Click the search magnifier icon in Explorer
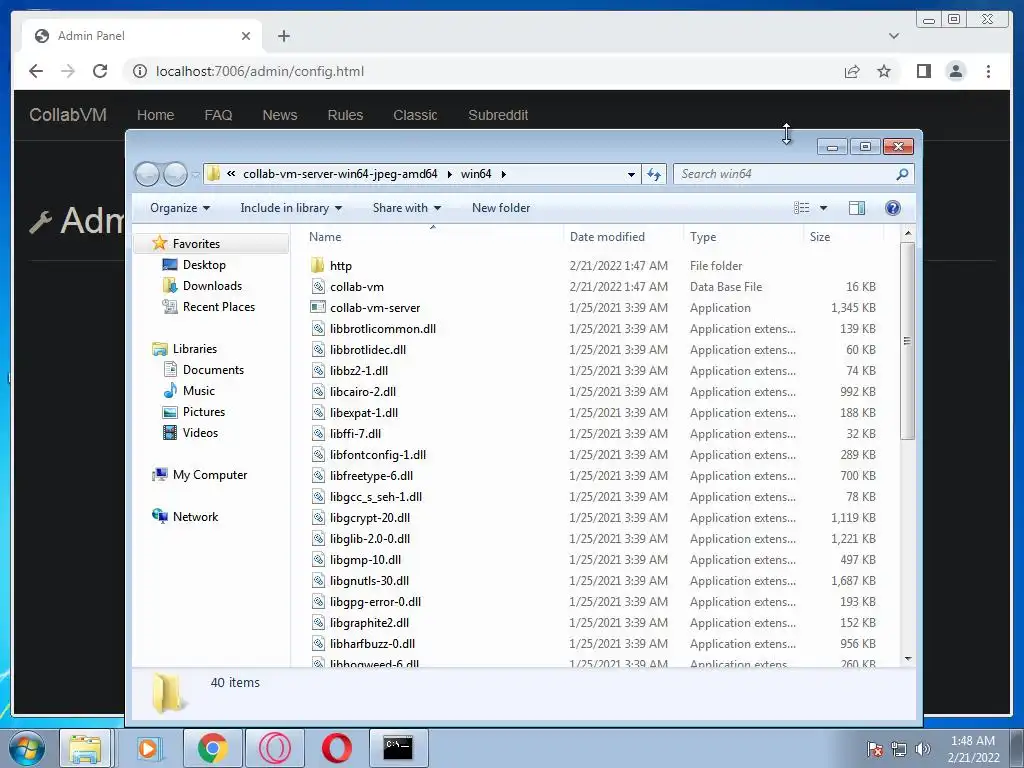 pos(902,174)
